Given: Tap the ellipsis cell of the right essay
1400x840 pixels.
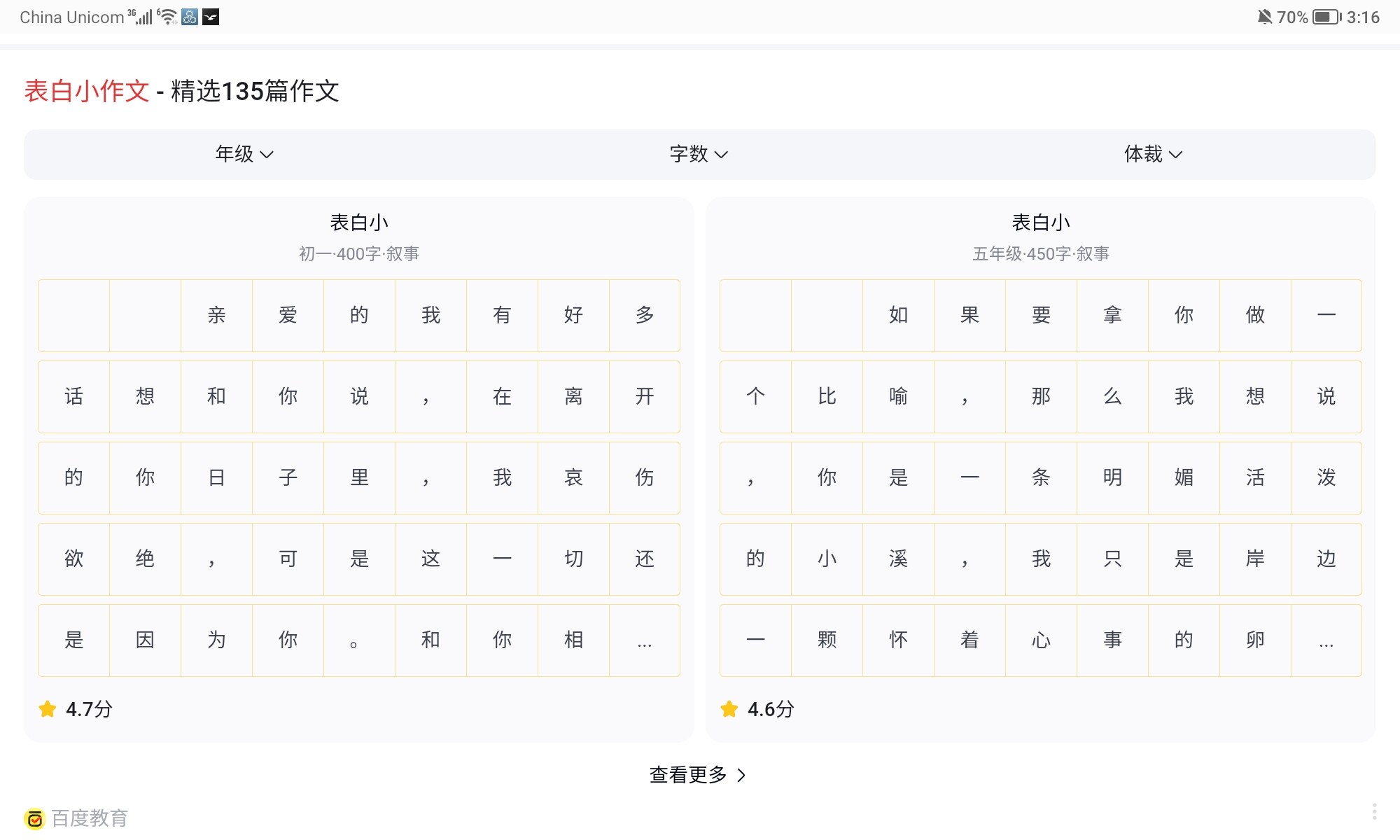Looking at the screenshot, I should pyautogui.click(x=1326, y=640).
